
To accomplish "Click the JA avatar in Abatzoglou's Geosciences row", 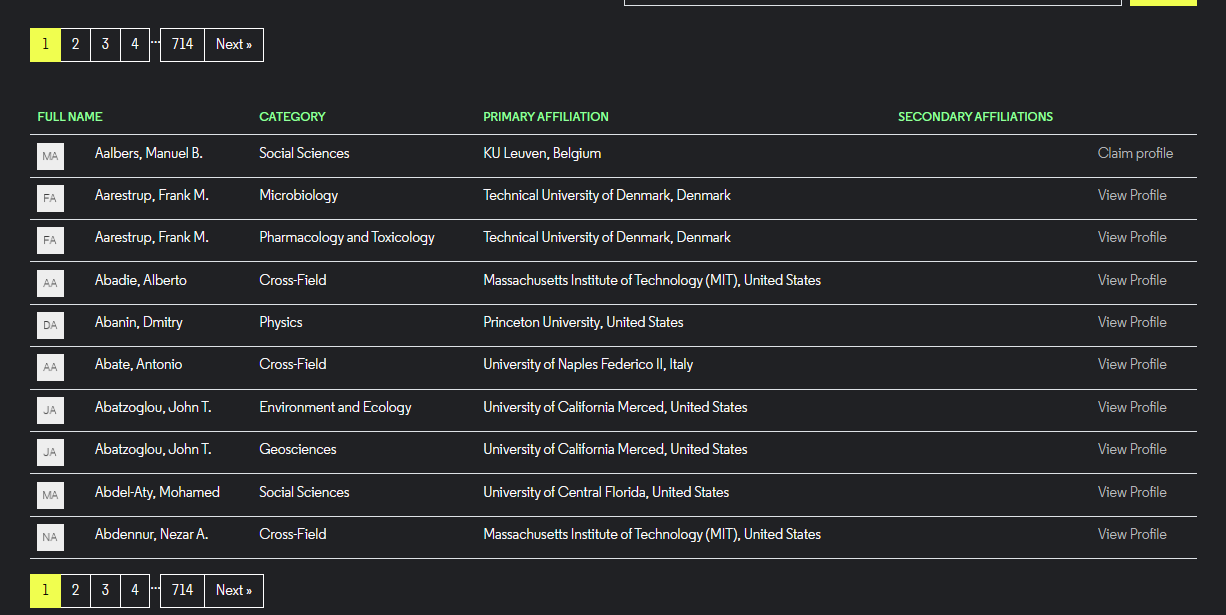I will pos(50,452).
